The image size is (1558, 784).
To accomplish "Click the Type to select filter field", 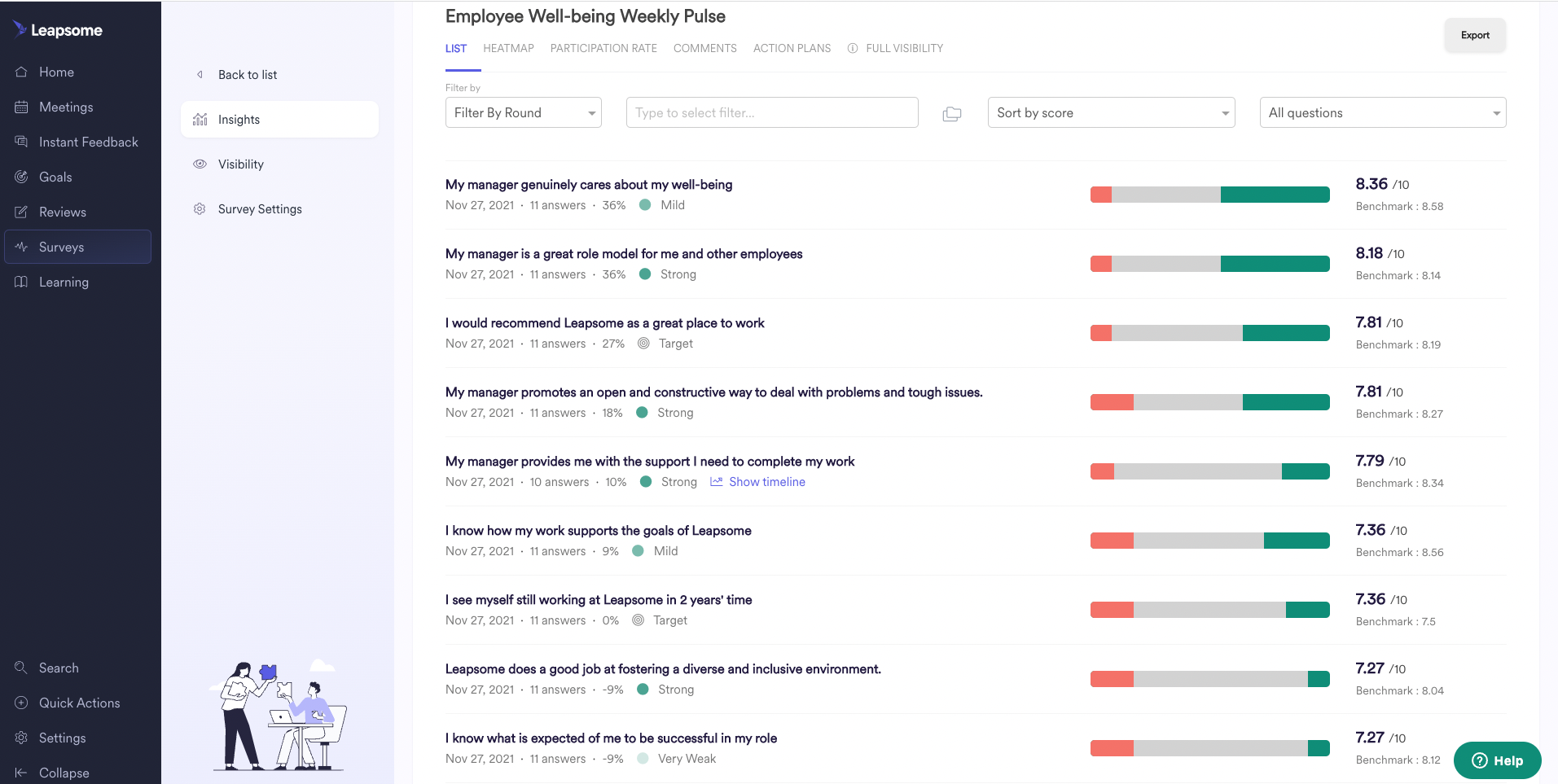I will (x=772, y=112).
